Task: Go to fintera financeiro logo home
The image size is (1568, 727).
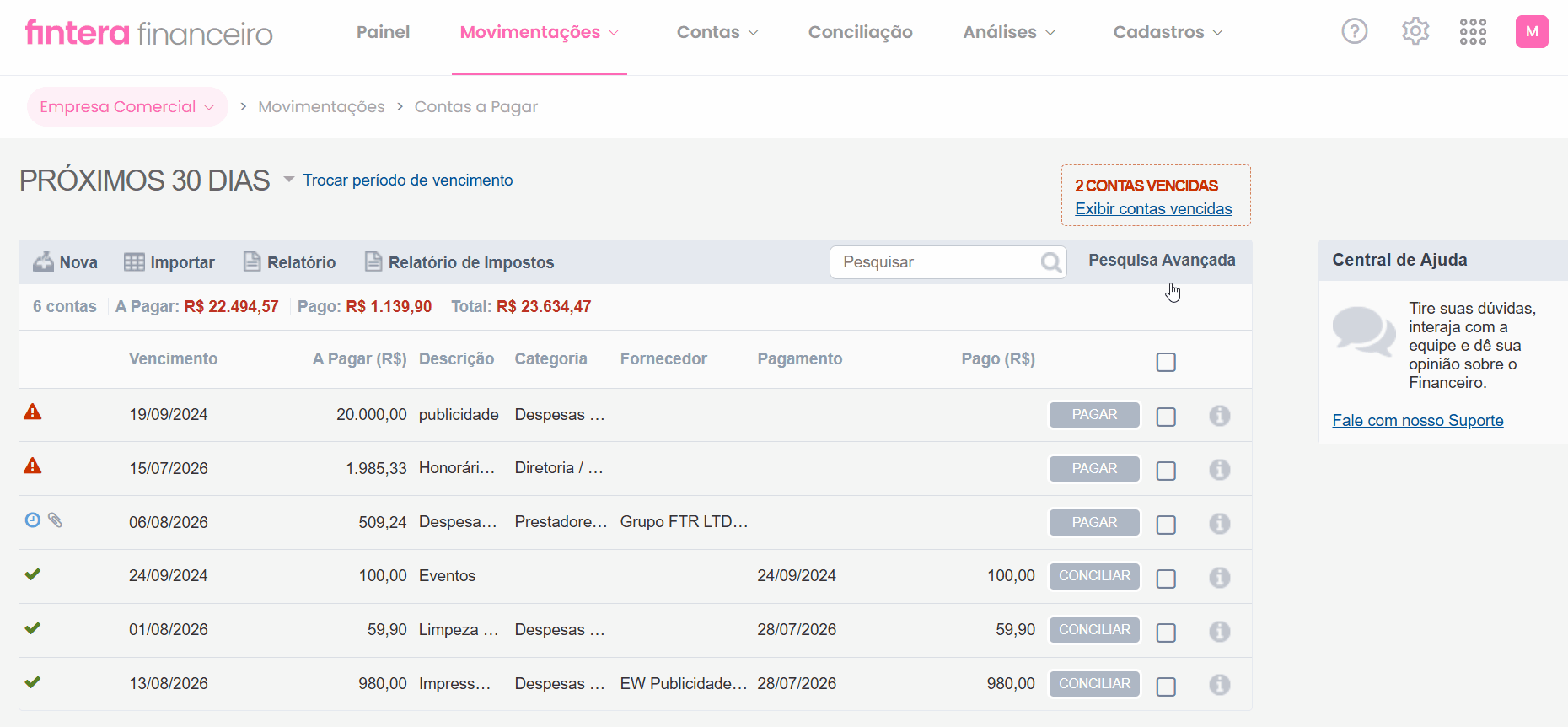Action: coord(149,33)
